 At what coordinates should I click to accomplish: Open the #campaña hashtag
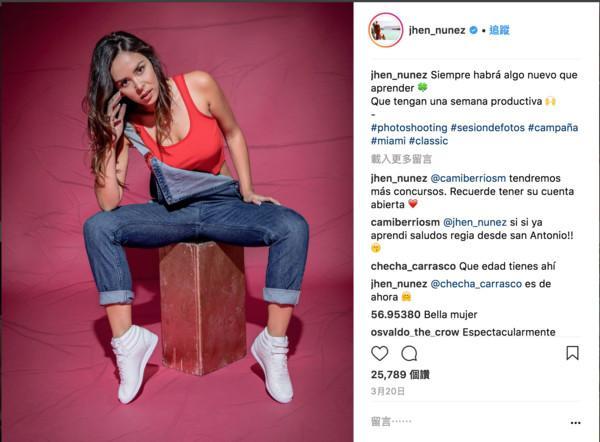click(553, 127)
